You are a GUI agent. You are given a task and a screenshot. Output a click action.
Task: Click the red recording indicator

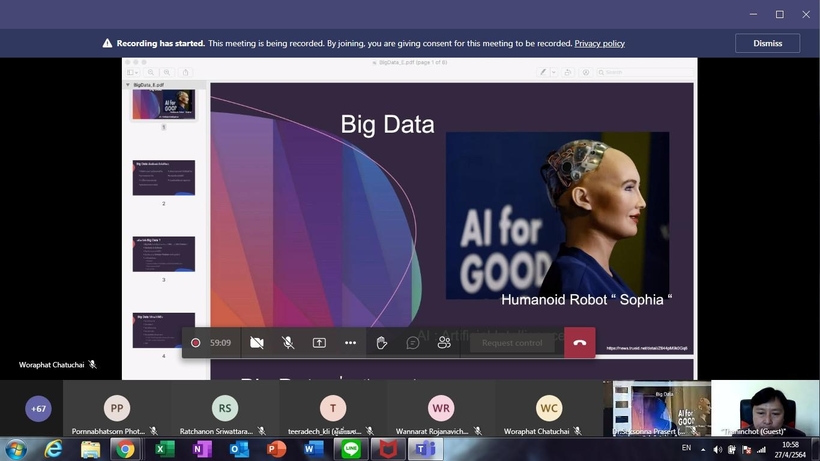pos(195,343)
